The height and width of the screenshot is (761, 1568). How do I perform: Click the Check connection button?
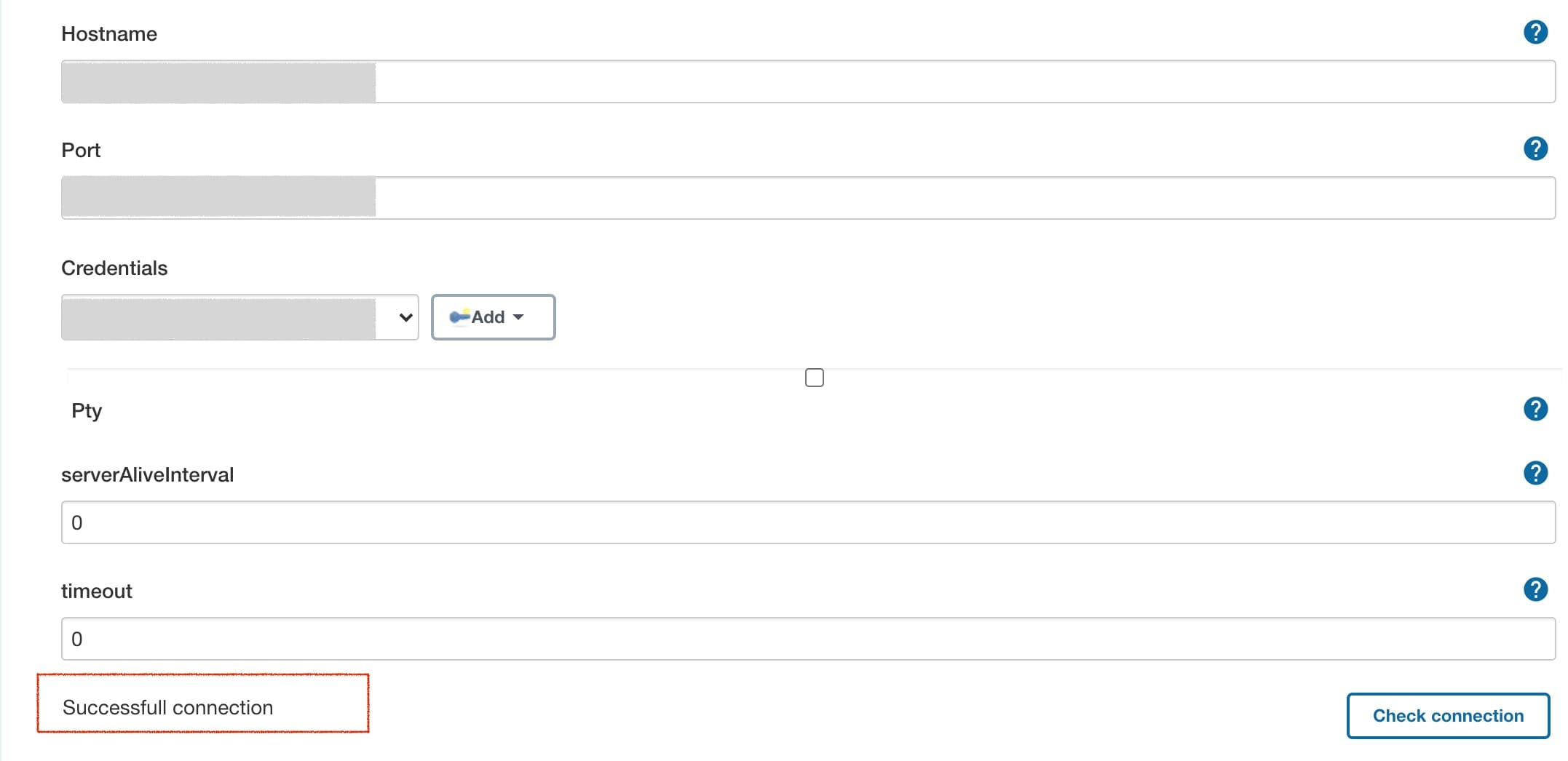tap(1448, 716)
